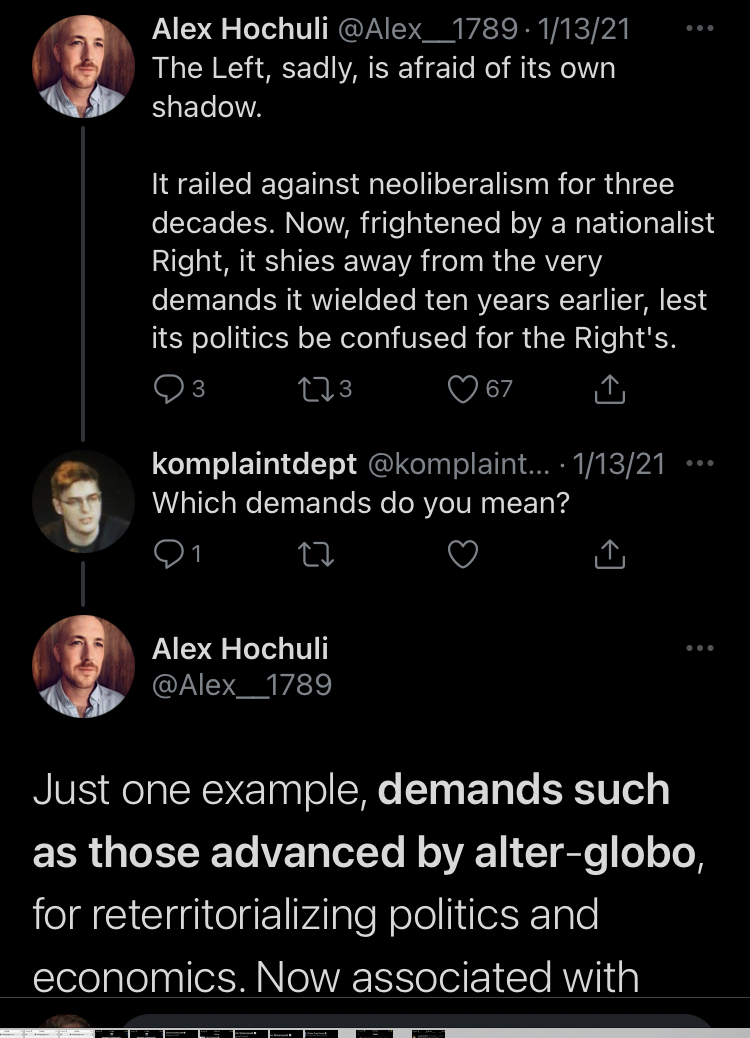Open tweet text 'Which demands do you mean?'
Screen dimensions: 750x1038
point(361,503)
